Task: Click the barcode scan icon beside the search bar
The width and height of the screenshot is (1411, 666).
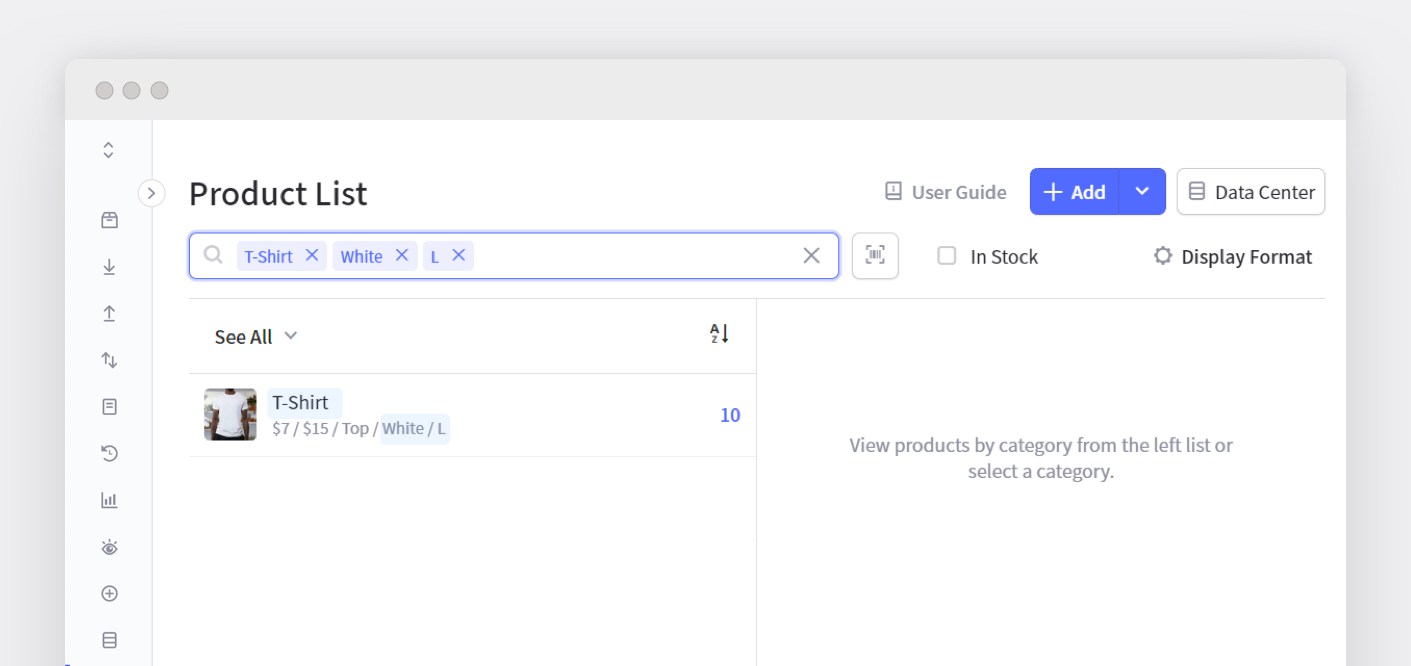Action: point(875,255)
